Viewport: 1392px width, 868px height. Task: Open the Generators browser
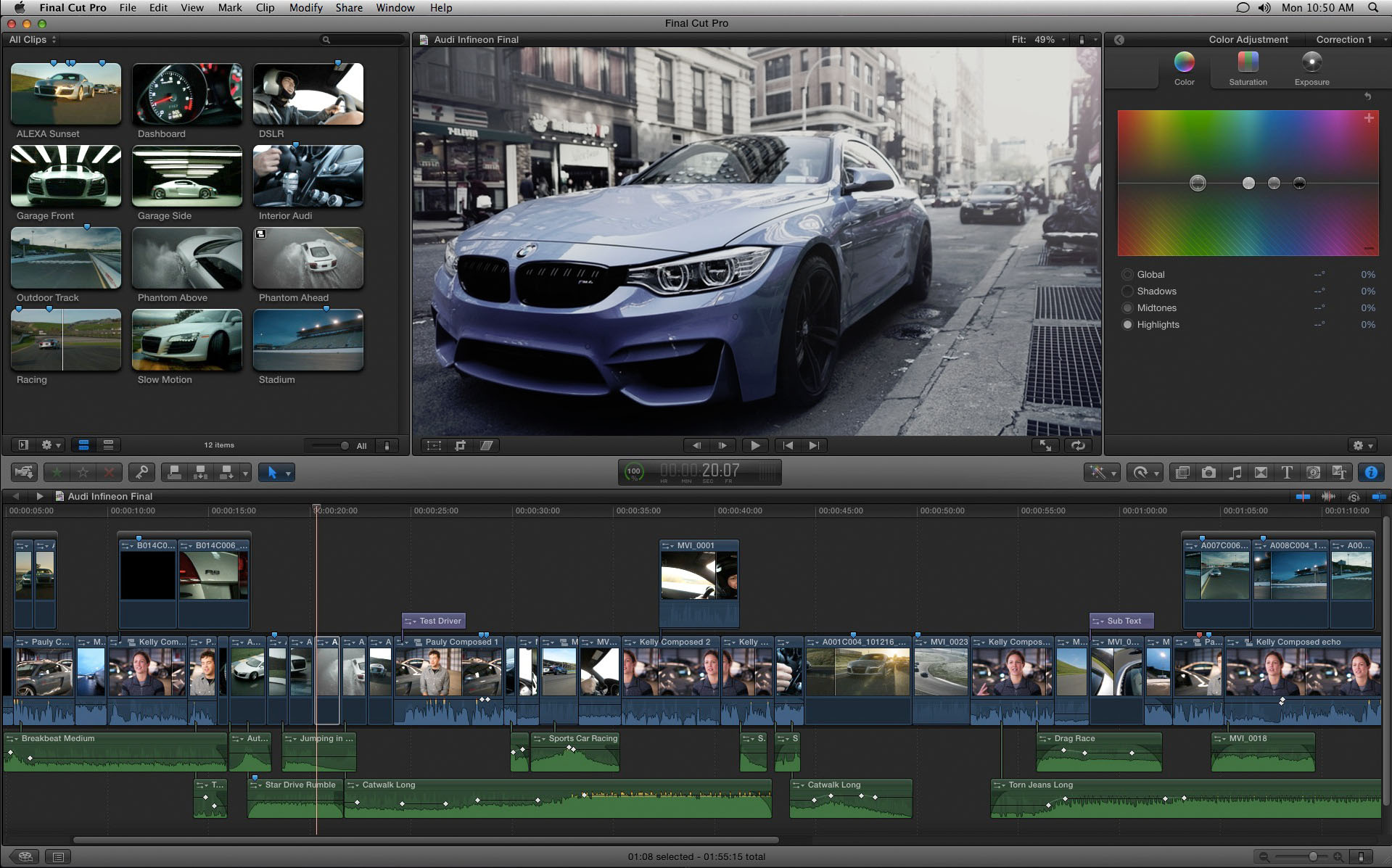click(x=1313, y=473)
